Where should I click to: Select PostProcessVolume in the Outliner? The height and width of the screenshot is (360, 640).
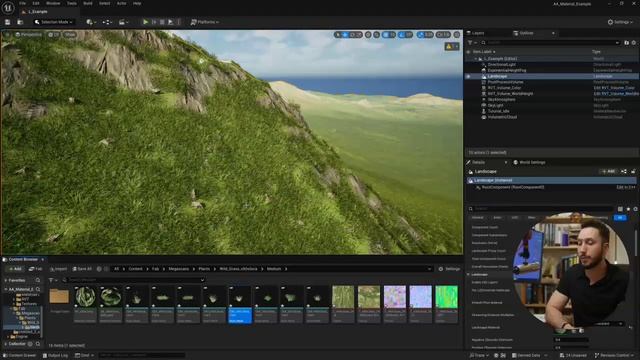pos(505,82)
